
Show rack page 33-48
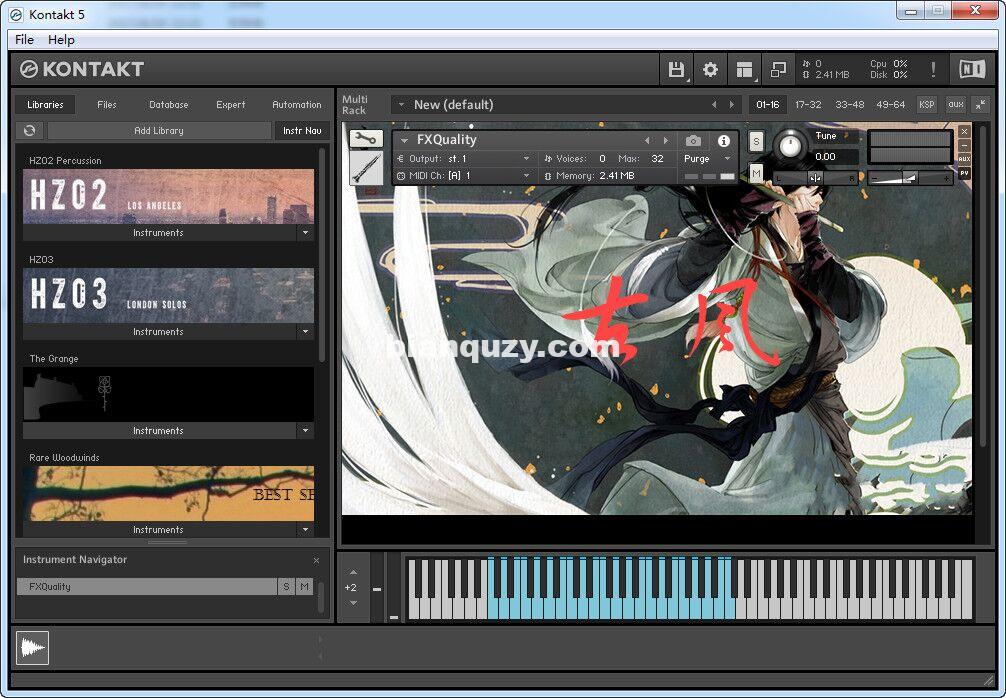(849, 105)
